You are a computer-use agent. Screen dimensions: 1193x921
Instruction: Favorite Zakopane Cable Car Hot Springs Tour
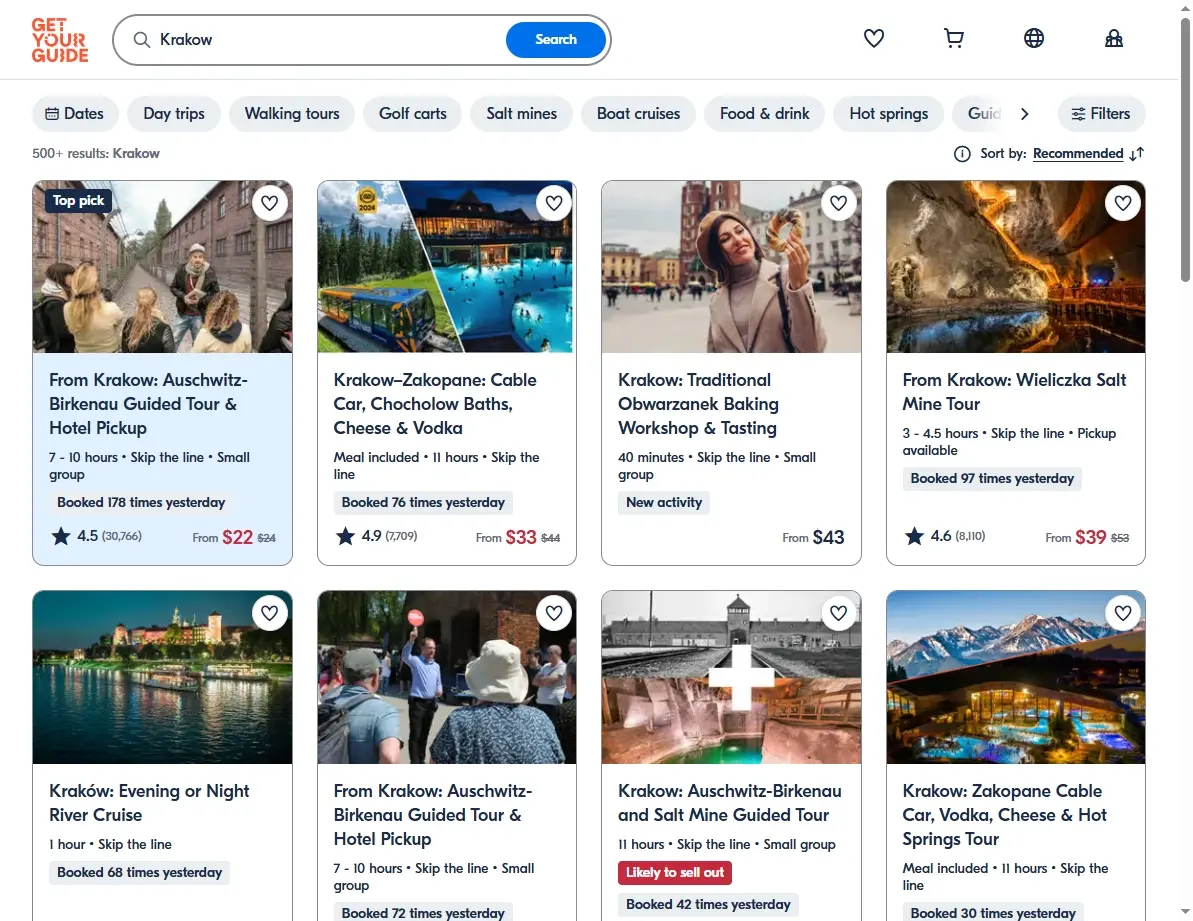point(1123,613)
